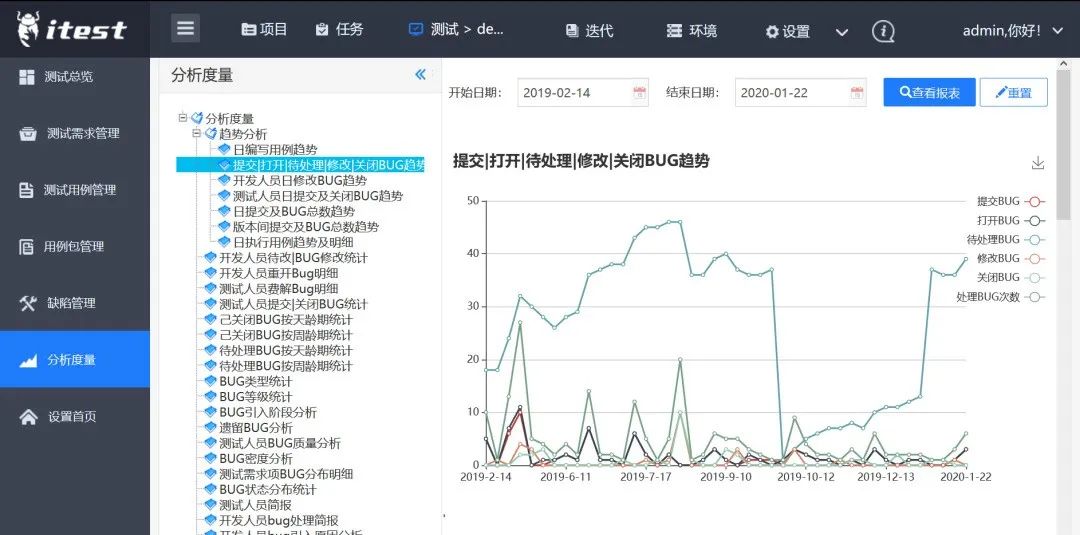Image resolution: width=1080 pixels, height=535 pixels.
Task: Open calendar picker for 开始日期
Action: 638,92
